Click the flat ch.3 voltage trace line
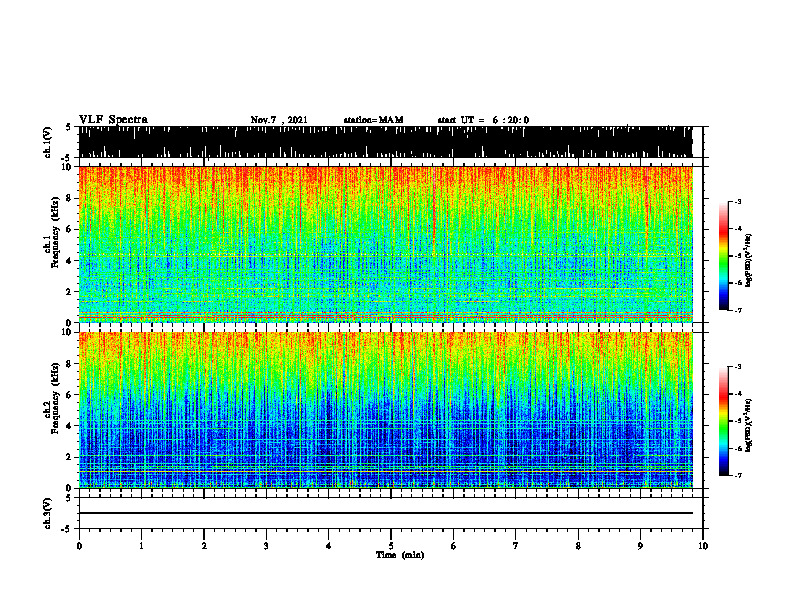The image size is (792, 612). coord(386,513)
